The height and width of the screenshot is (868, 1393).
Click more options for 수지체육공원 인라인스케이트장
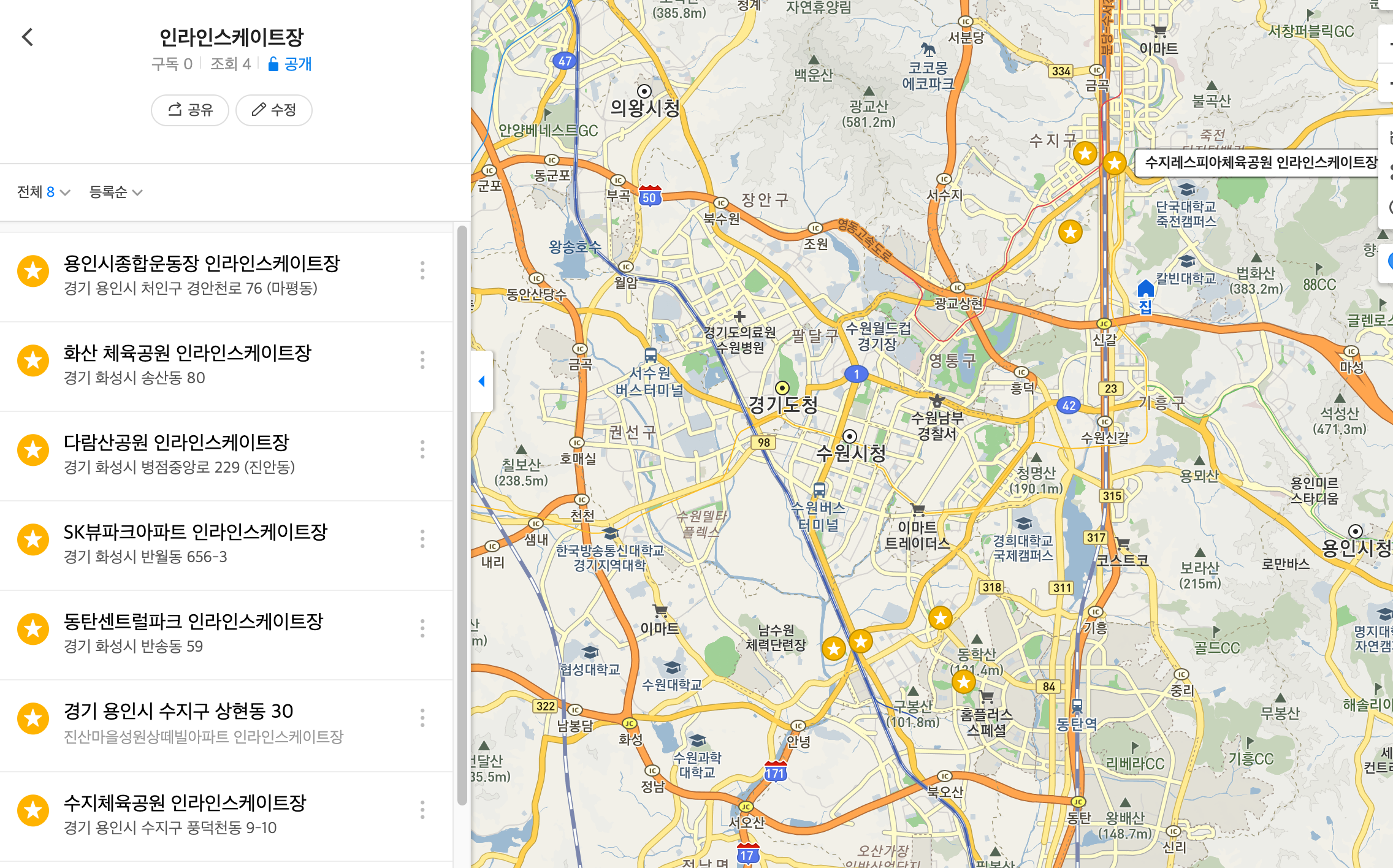(422, 810)
